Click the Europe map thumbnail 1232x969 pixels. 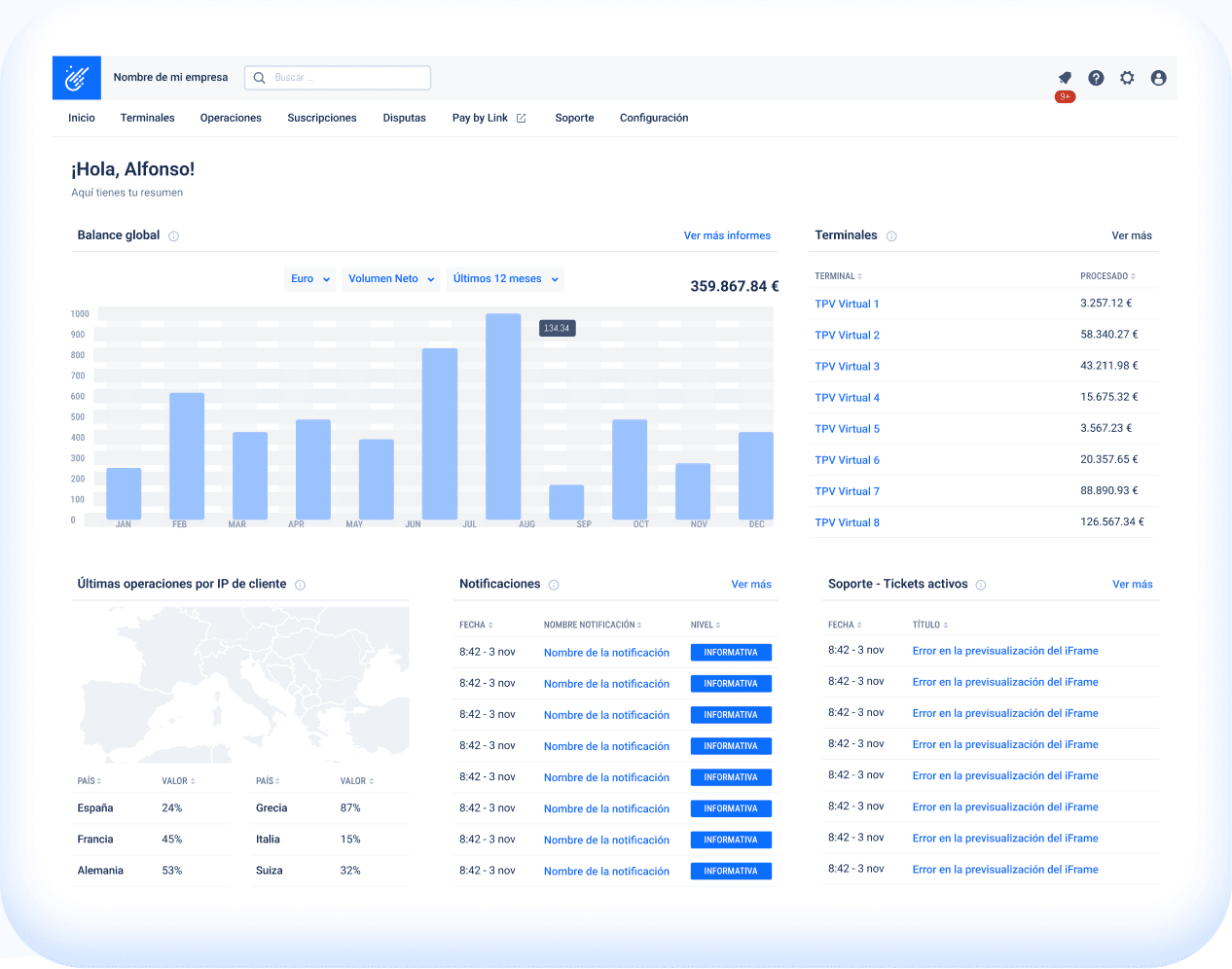(x=244, y=685)
